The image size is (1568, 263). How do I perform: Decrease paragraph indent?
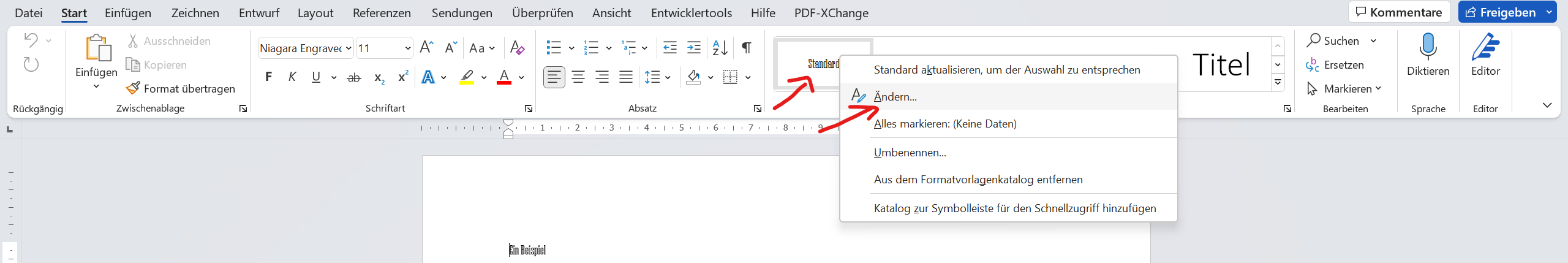670,47
